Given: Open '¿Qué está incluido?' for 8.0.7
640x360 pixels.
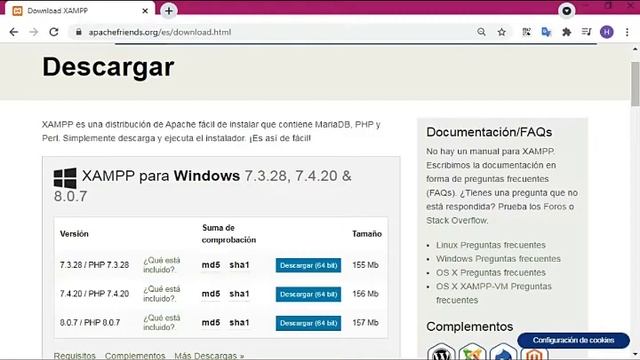Looking at the screenshot, I should [162, 322].
